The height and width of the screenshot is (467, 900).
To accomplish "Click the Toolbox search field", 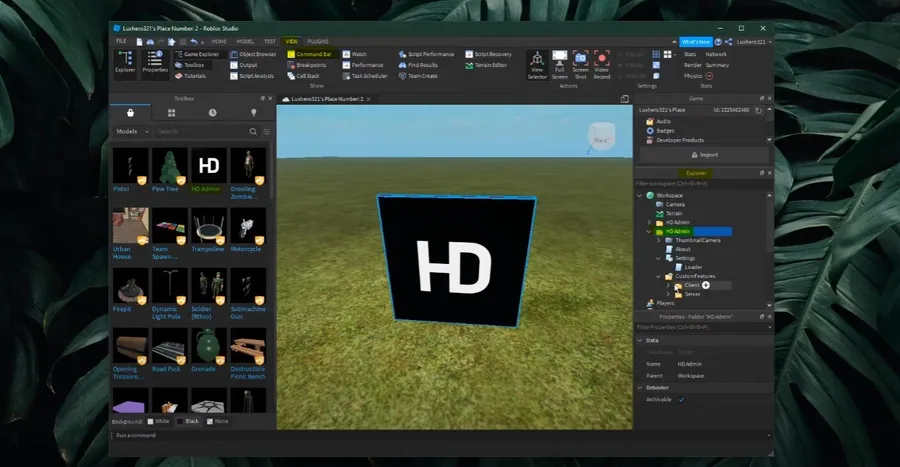I will click(x=200, y=131).
